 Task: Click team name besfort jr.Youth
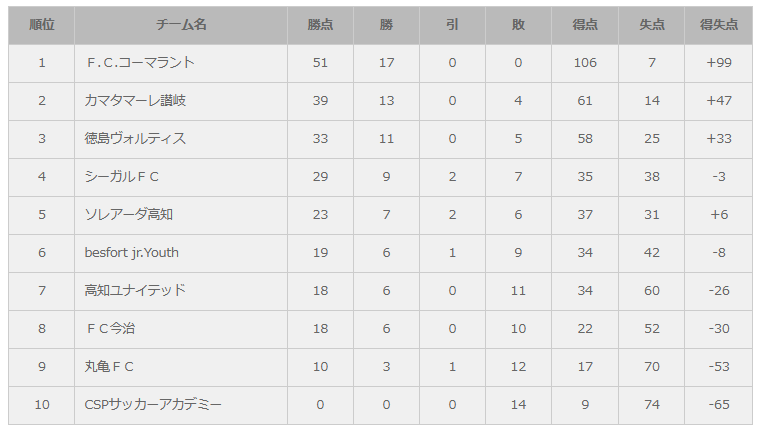click(132, 253)
